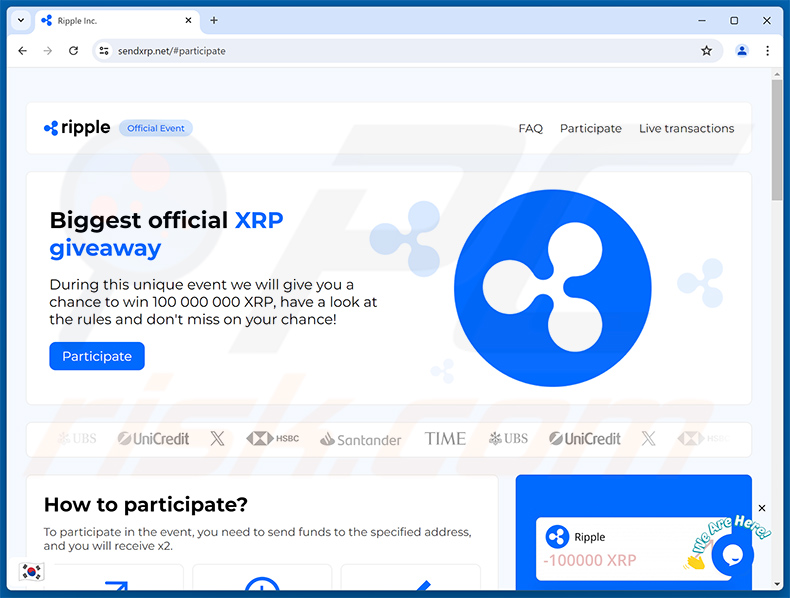Go forward using the browser forward arrow
The width and height of the screenshot is (790, 598).
(48, 50)
